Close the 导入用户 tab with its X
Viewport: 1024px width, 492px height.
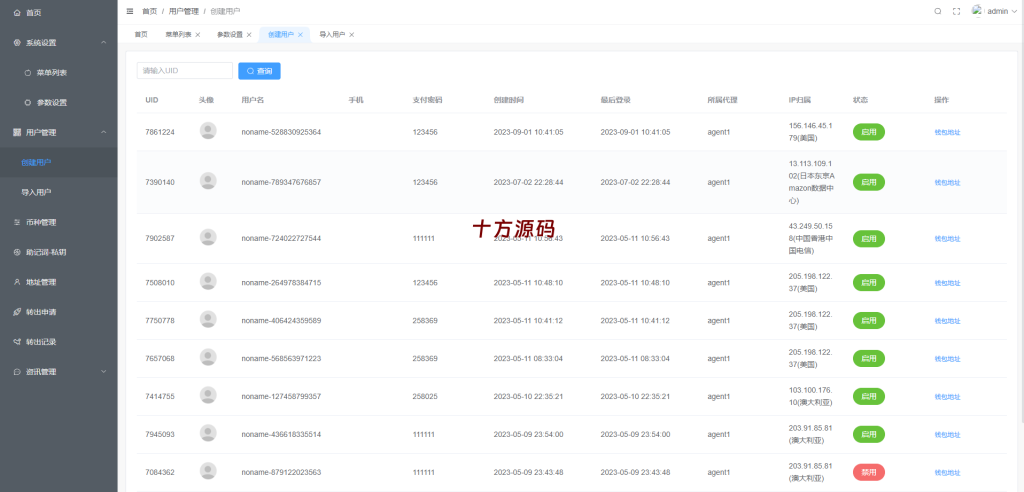coord(351,35)
